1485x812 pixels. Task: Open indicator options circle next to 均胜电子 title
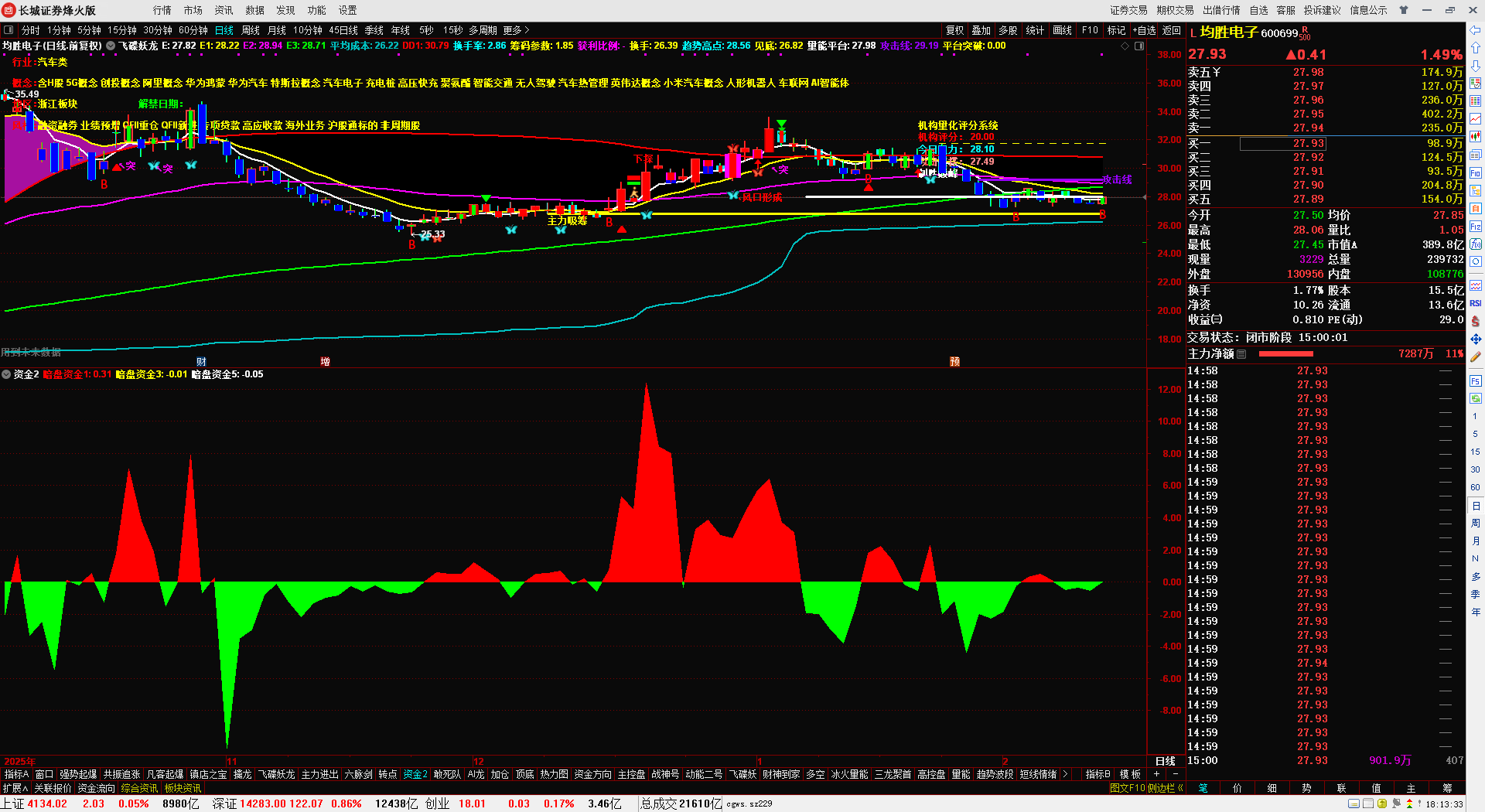pyautogui.click(x=111, y=46)
